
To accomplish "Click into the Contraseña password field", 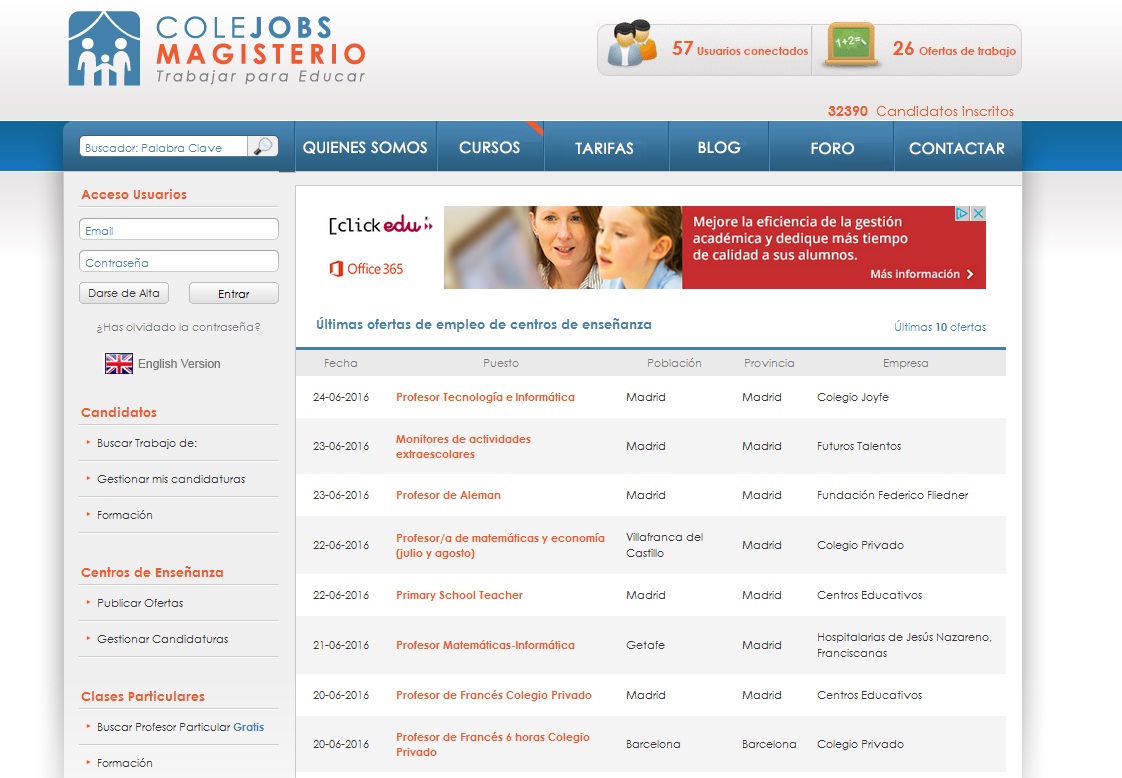I will [178, 262].
